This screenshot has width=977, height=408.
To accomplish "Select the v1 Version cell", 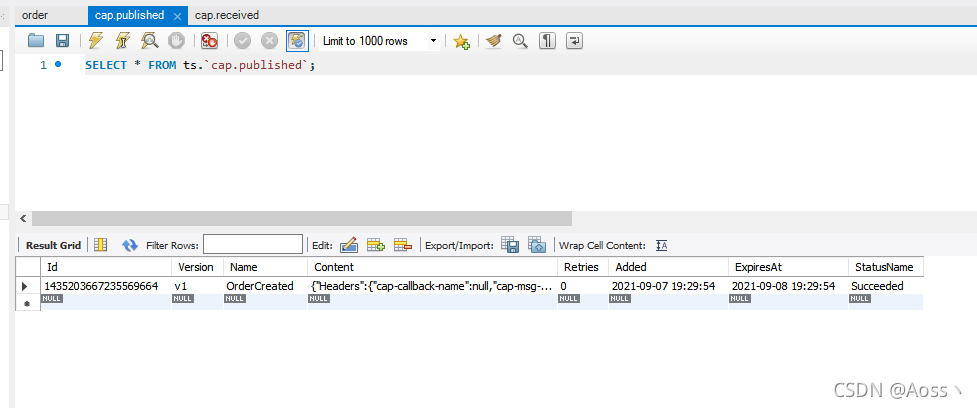I will (x=197, y=286).
